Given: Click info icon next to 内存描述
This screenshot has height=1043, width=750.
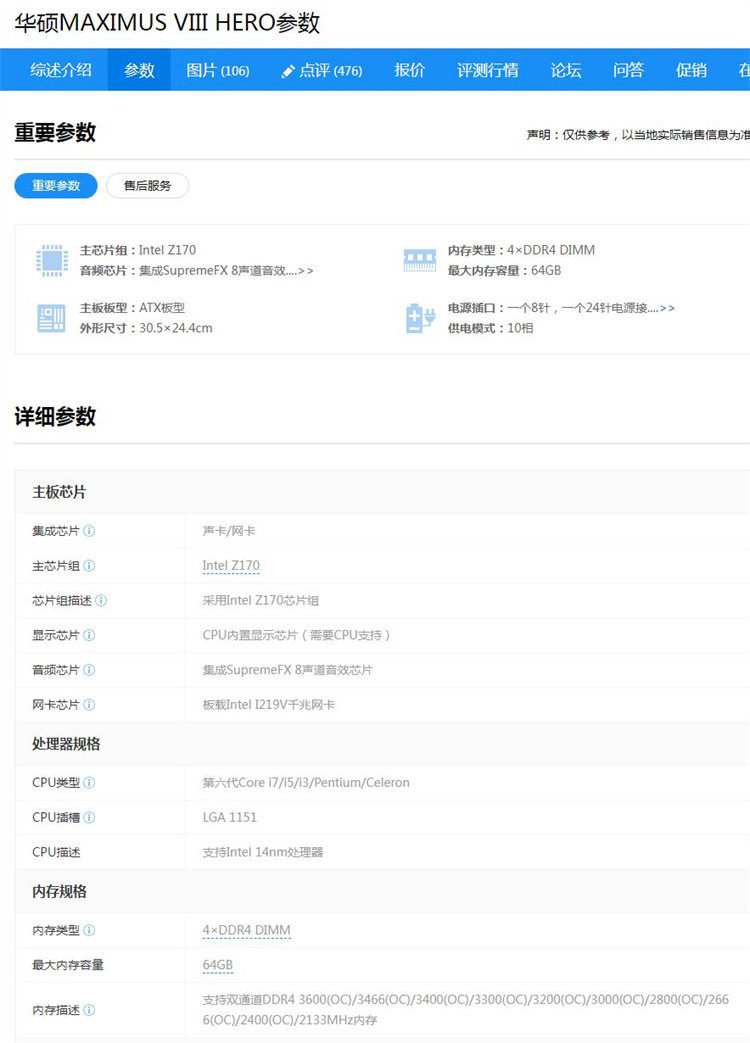Looking at the screenshot, I should (89, 1010).
